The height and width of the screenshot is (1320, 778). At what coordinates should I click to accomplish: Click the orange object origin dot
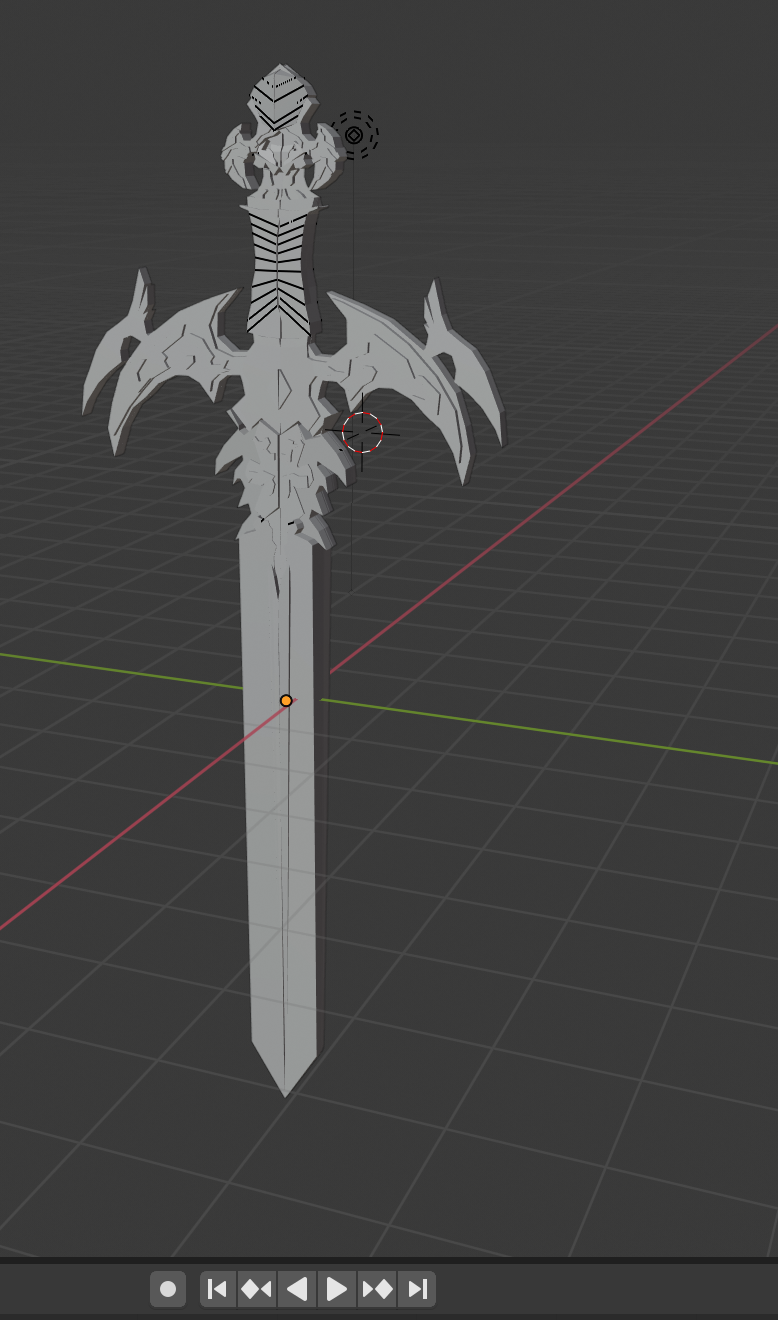click(x=286, y=701)
